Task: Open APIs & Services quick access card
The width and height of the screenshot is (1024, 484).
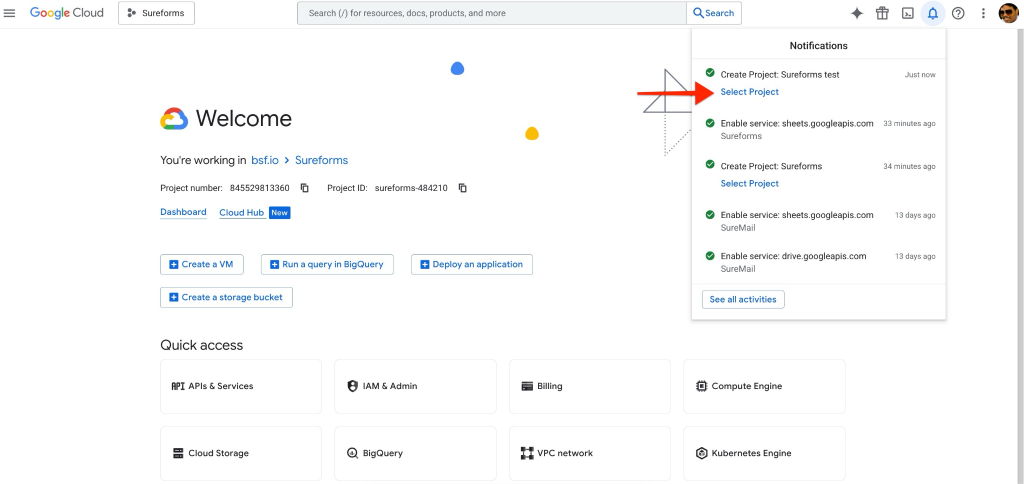Action: click(240, 386)
